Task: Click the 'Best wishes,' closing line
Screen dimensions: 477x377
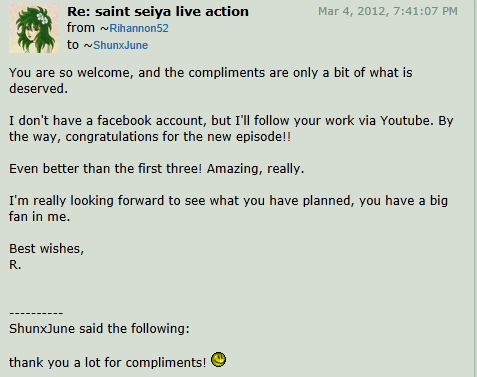Action: tap(46, 249)
